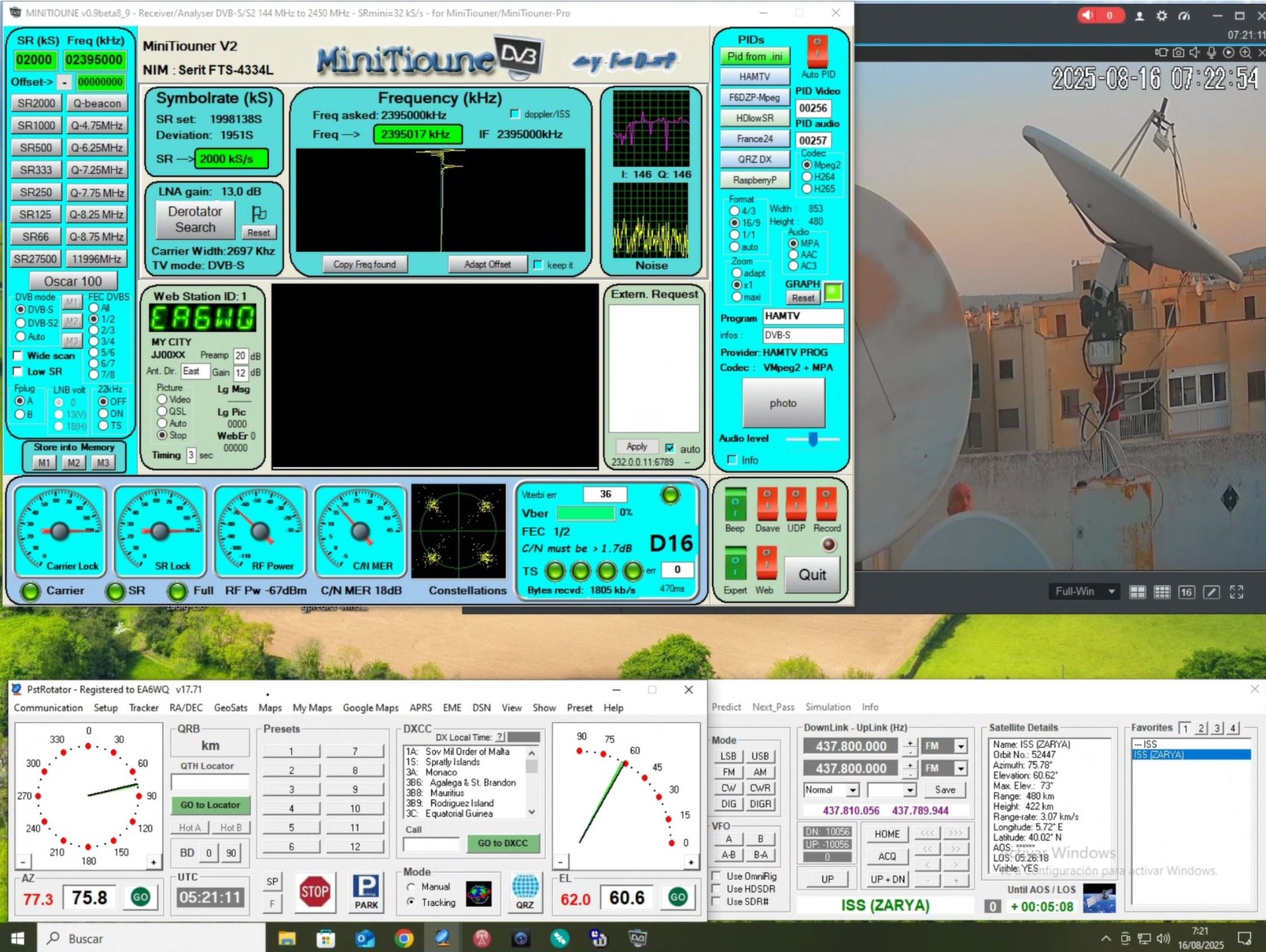The image size is (1266, 952).
Task: Open the Tracker menu in PstRotator
Action: 144,708
